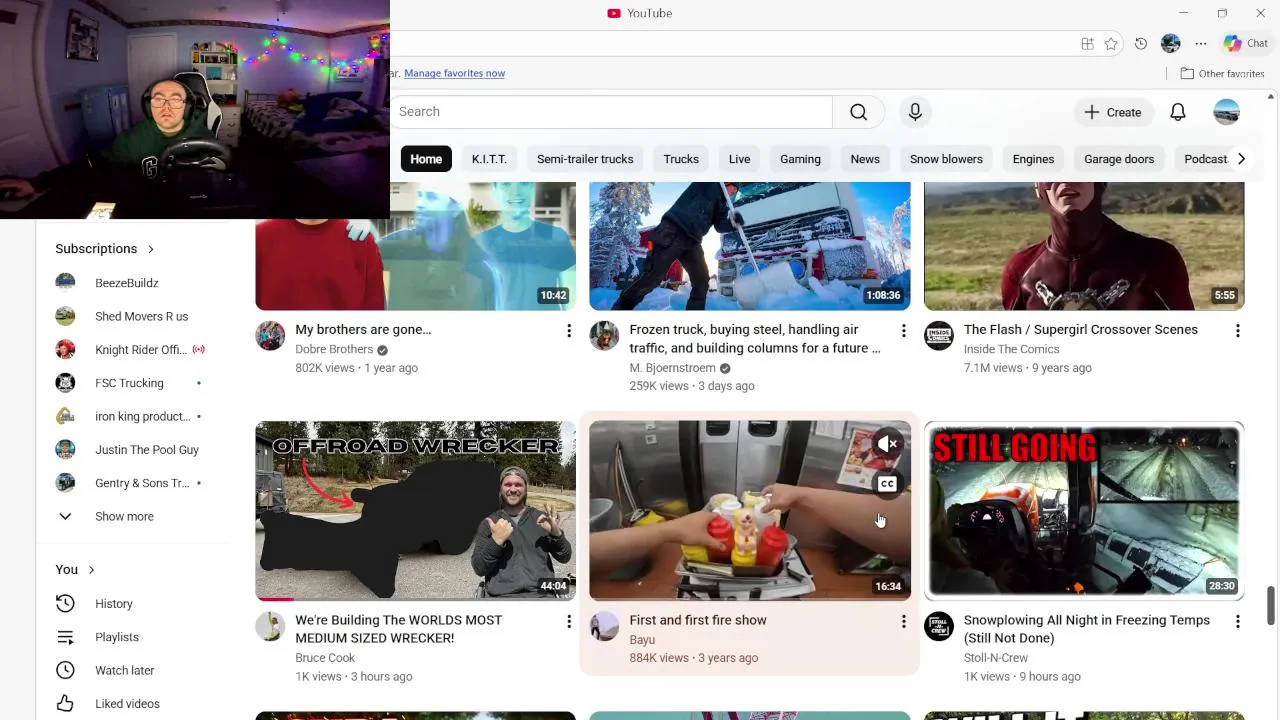Open notifications bell
Image resolution: width=1280 pixels, height=720 pixels.
click(1178, 112)
